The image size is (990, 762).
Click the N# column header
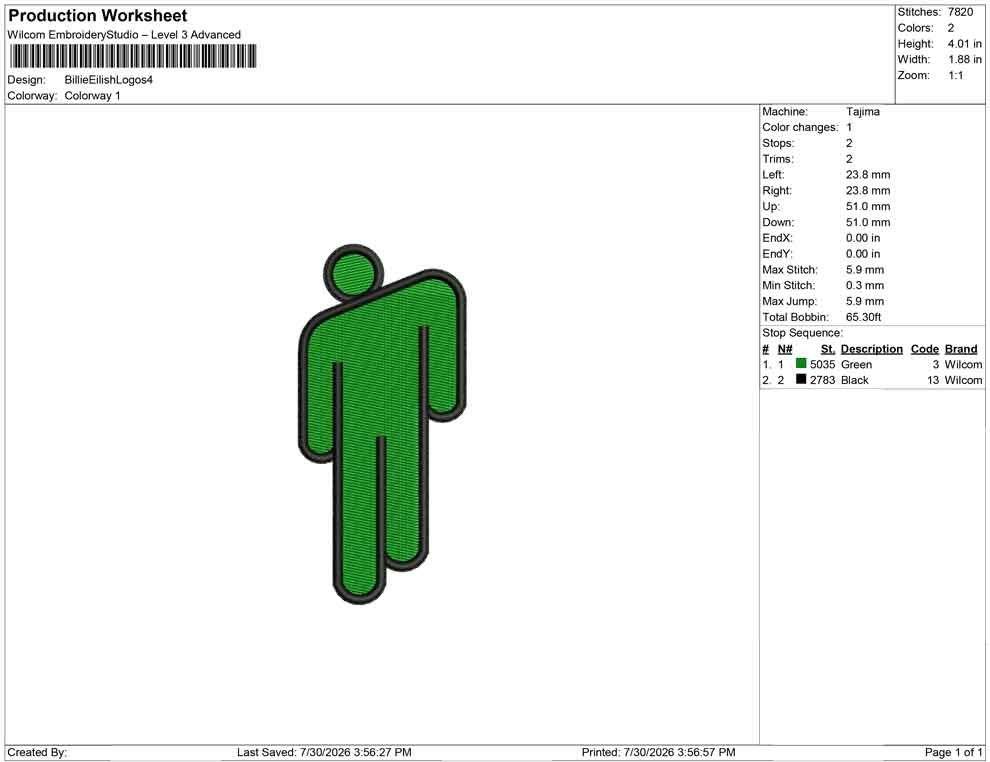coord(785,349)
